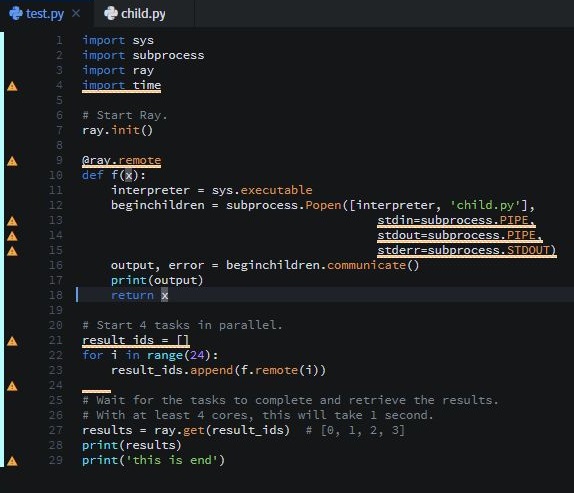Image resolution: width=574 pixels, height=493 pixels.
Task: Click the '# Start Ray.' comment
Action: click(124, 115)
